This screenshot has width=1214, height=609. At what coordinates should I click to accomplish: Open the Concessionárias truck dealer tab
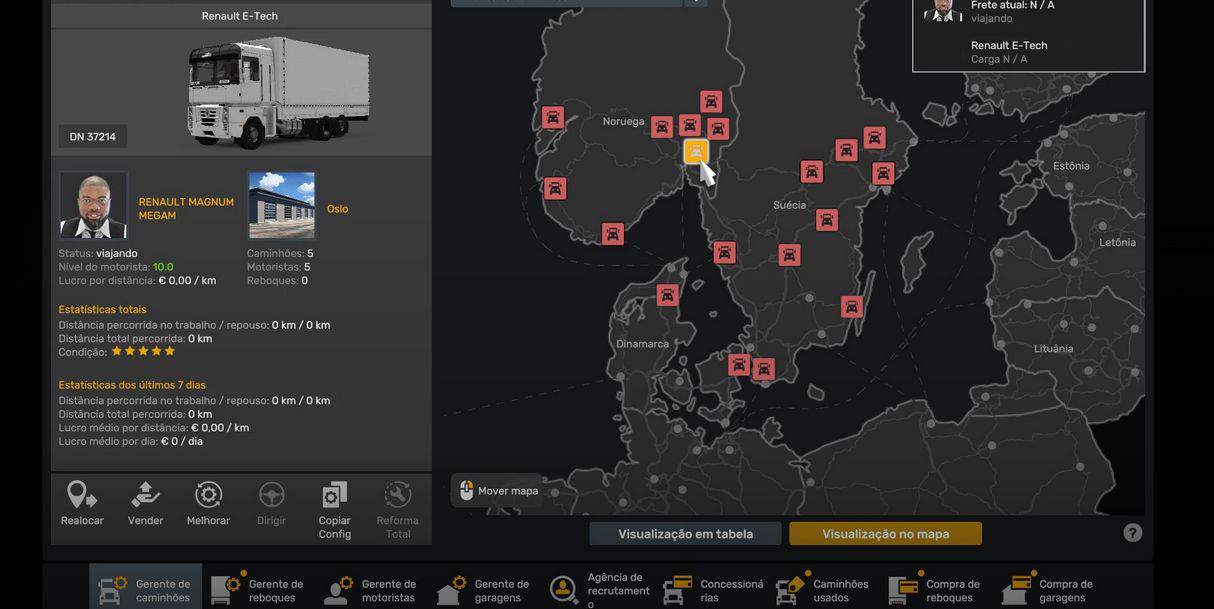pos(710,590)
